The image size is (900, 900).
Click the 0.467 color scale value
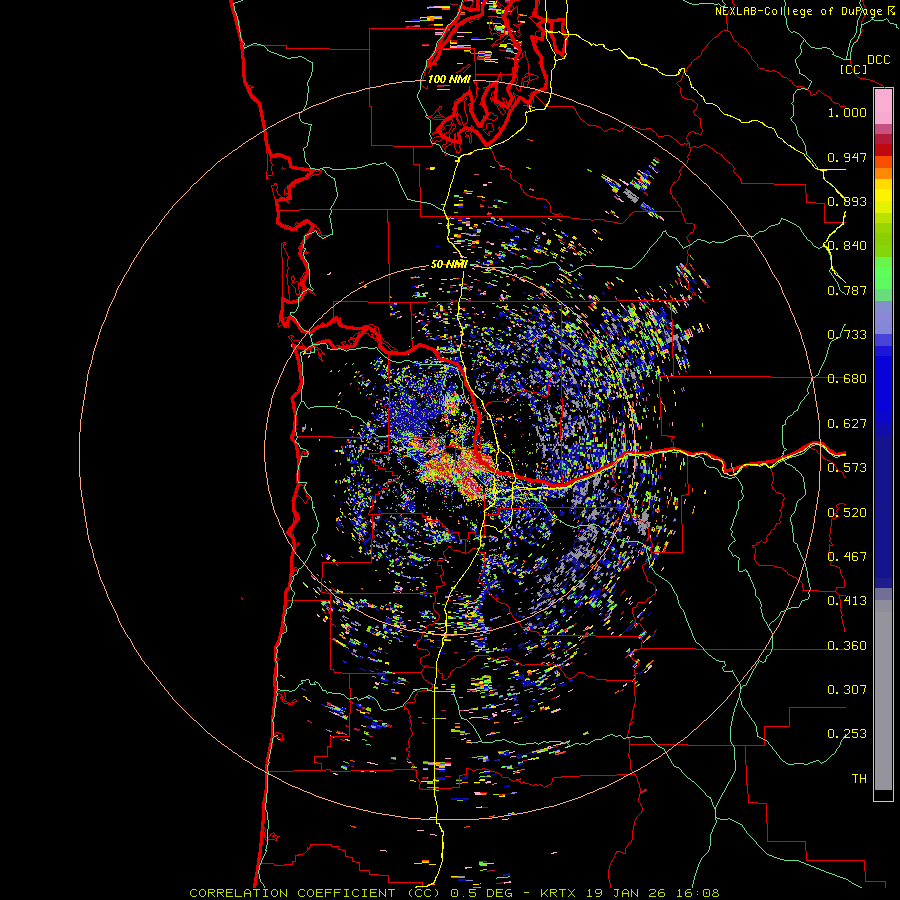[x=847, y=557]
